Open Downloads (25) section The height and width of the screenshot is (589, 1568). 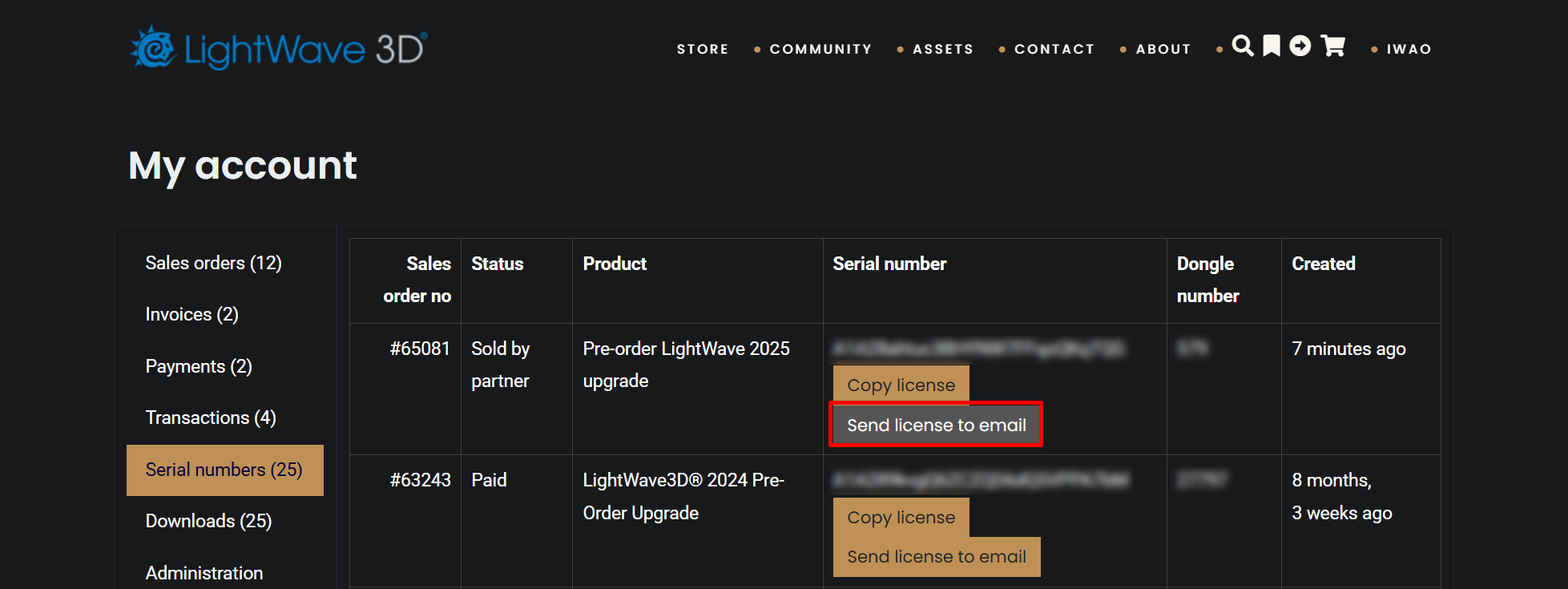pos(208,521)
